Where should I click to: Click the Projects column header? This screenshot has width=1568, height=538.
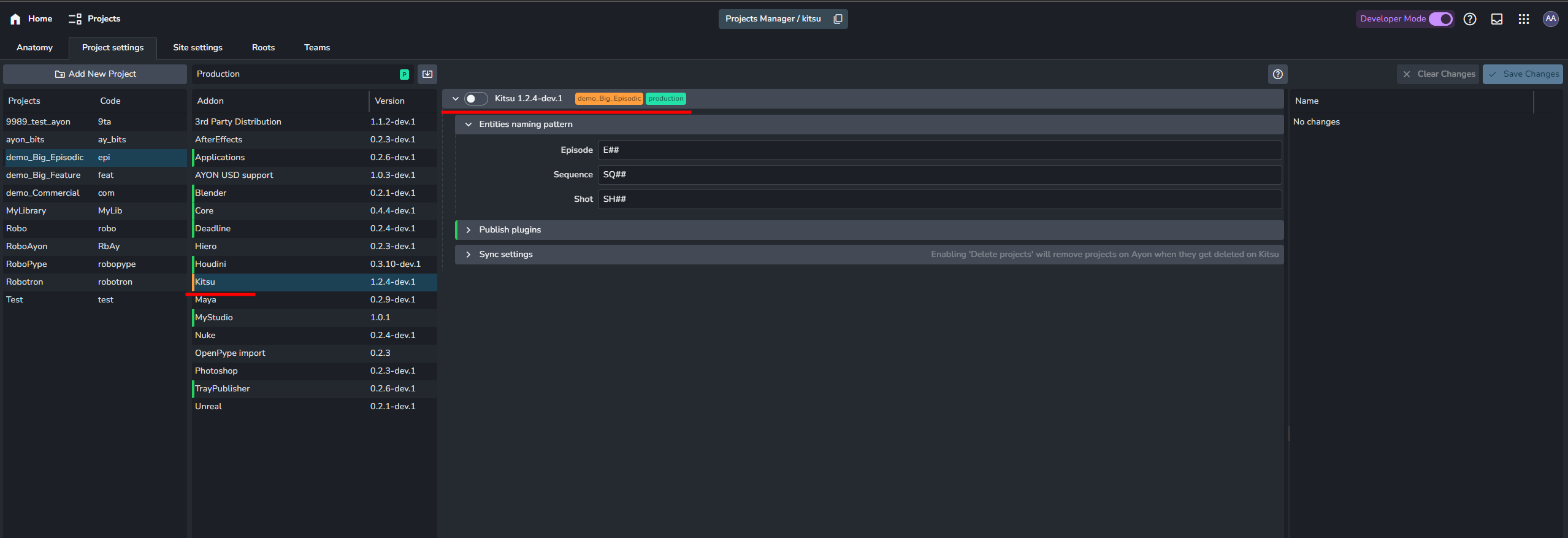click(49, 101)
